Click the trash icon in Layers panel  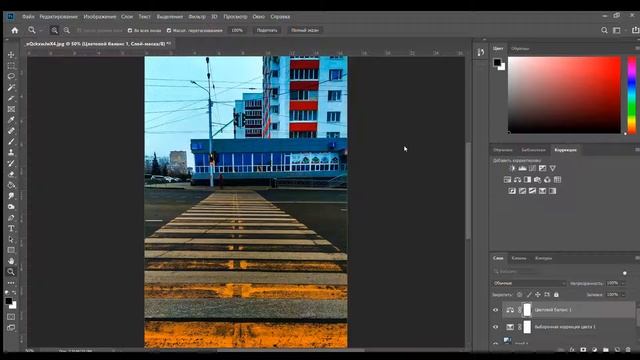click(628, 350)
